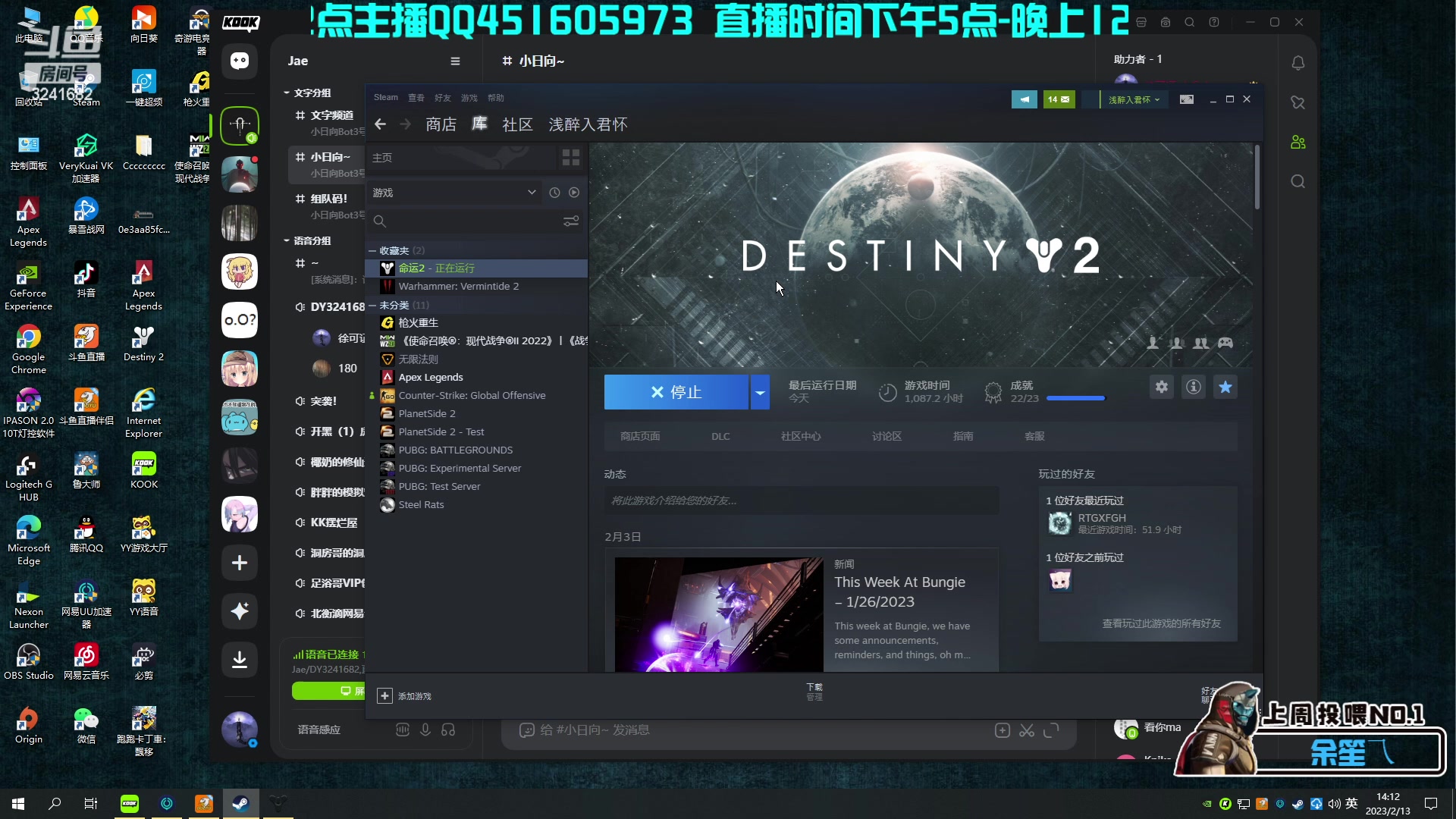Click 添加游戏 at bottom of Steam
This screenshot has height=819, width=1456.
coord(405,695)
